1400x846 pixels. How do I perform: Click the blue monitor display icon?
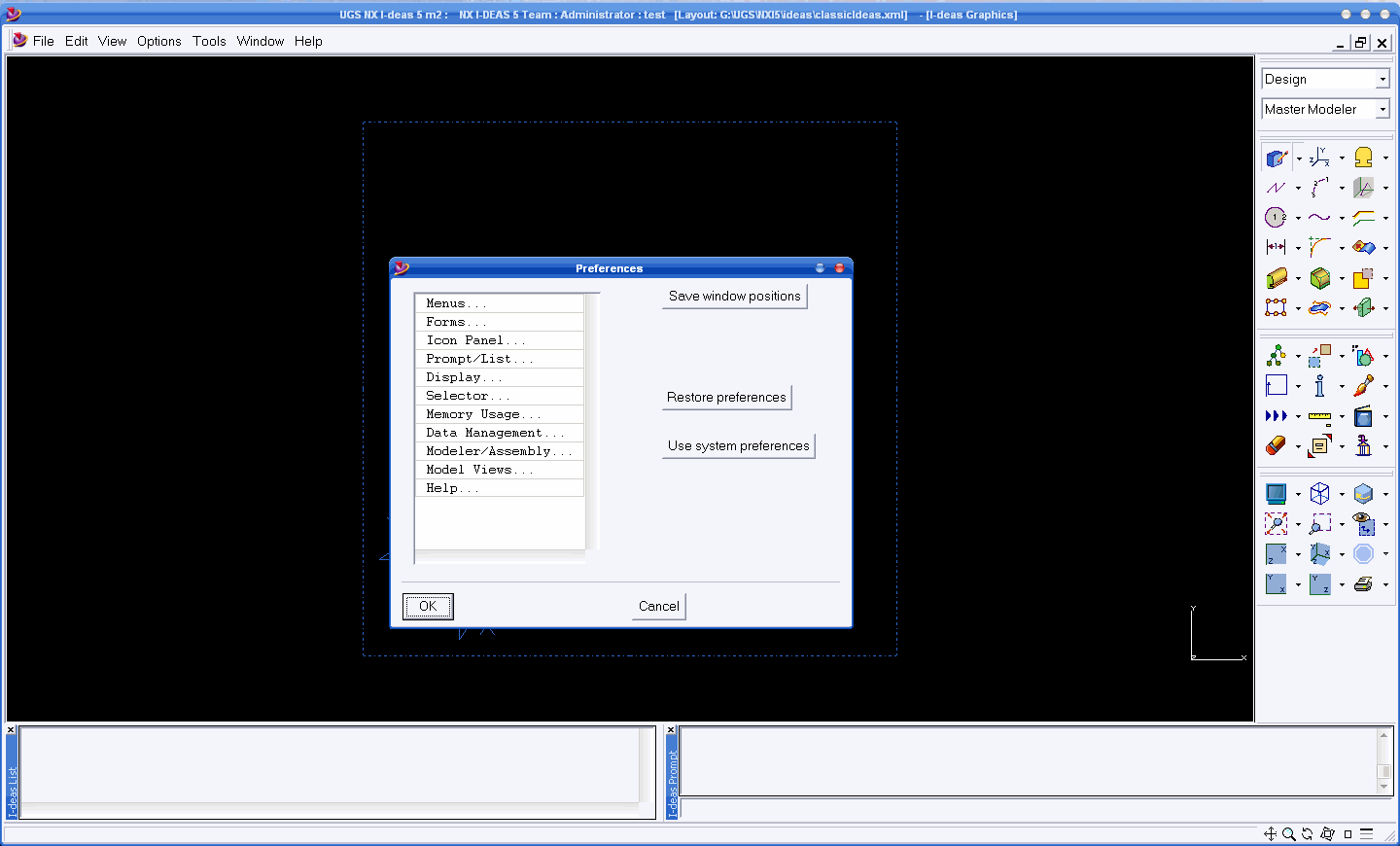1277,494
